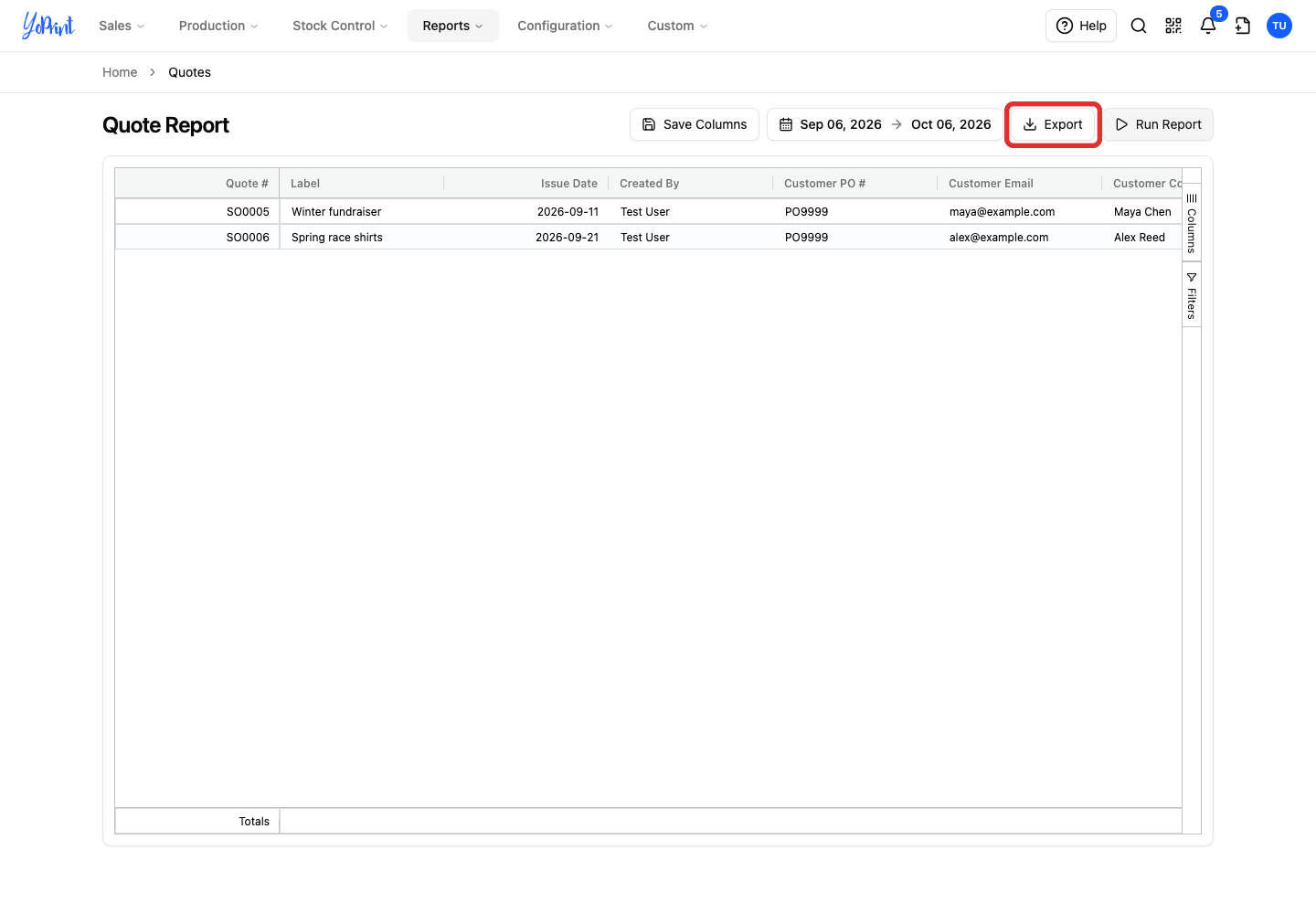This screenshot has width=1316, height=914.
Task: Open the Columns side panel tab
Action: tap(1192, 223)
